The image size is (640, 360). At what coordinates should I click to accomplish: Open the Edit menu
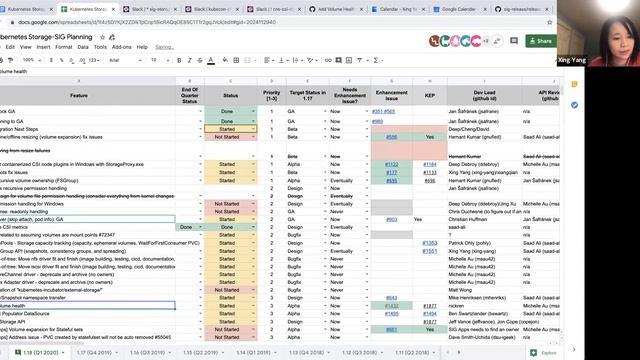click(10, 47)
